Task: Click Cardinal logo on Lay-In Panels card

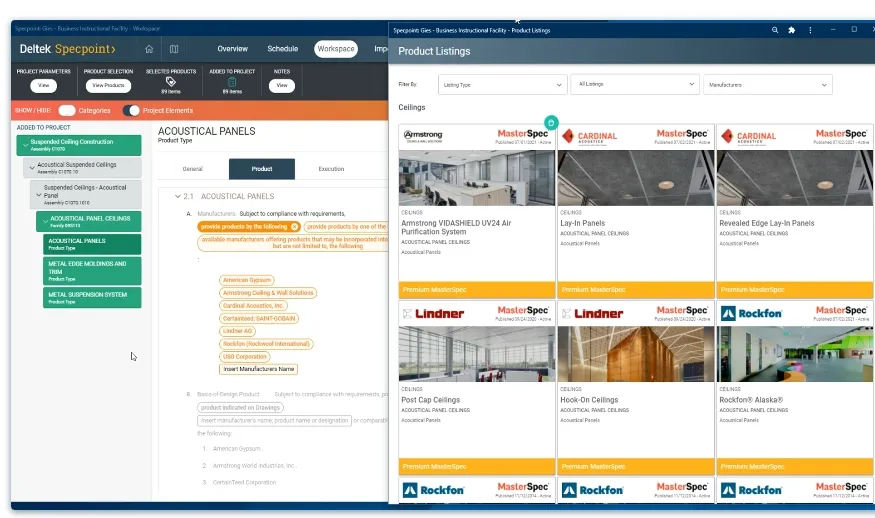Action: [x=590, y=137]
